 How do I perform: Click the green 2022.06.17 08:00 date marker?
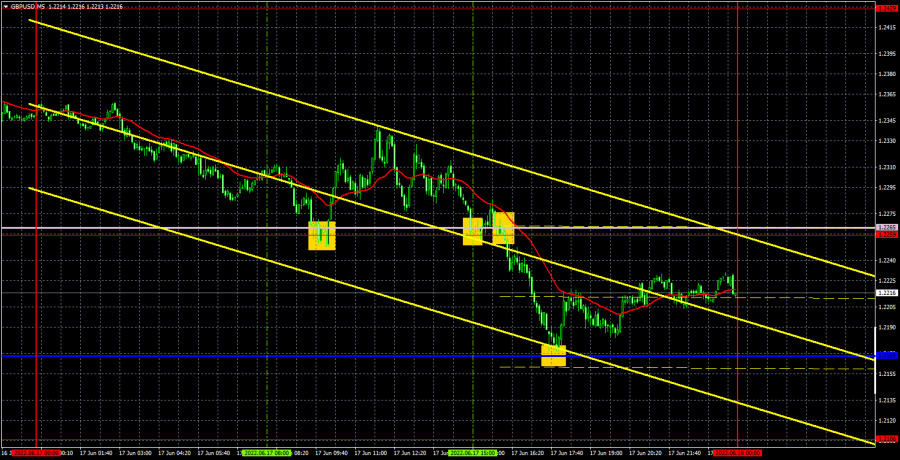tap(267, 454)
